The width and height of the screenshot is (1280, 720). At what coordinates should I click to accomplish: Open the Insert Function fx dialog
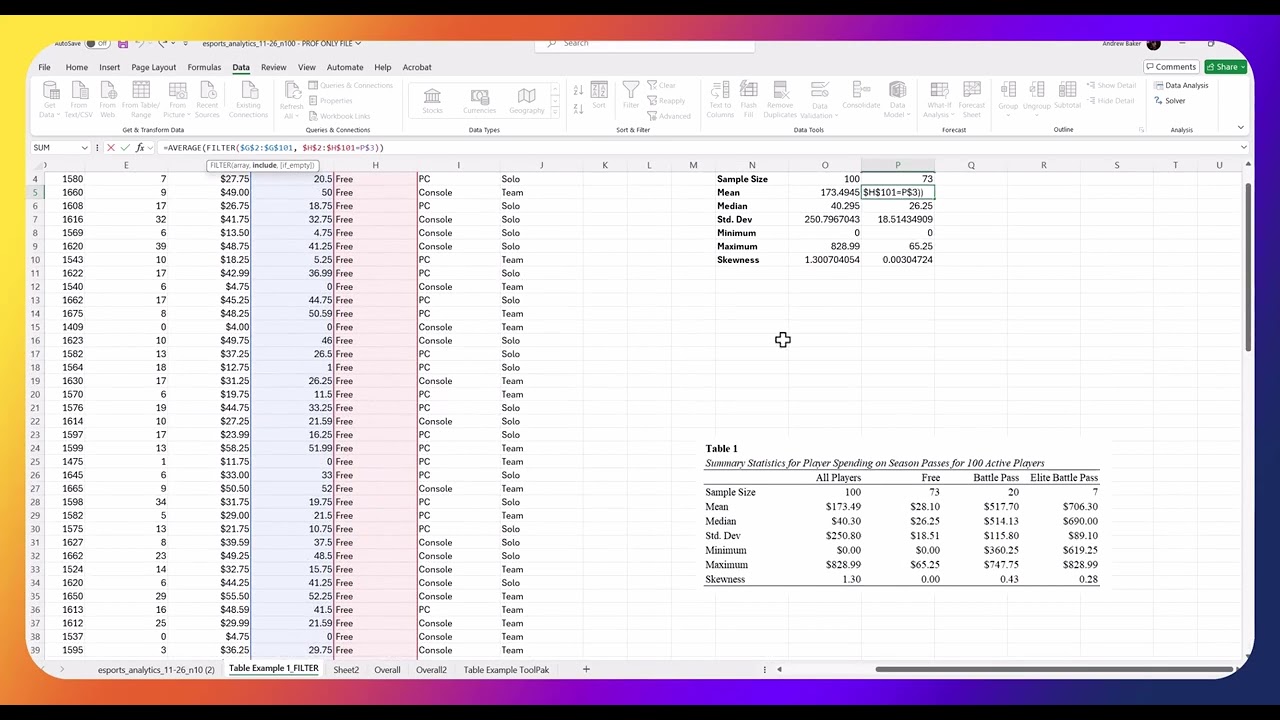click(140, 148)
